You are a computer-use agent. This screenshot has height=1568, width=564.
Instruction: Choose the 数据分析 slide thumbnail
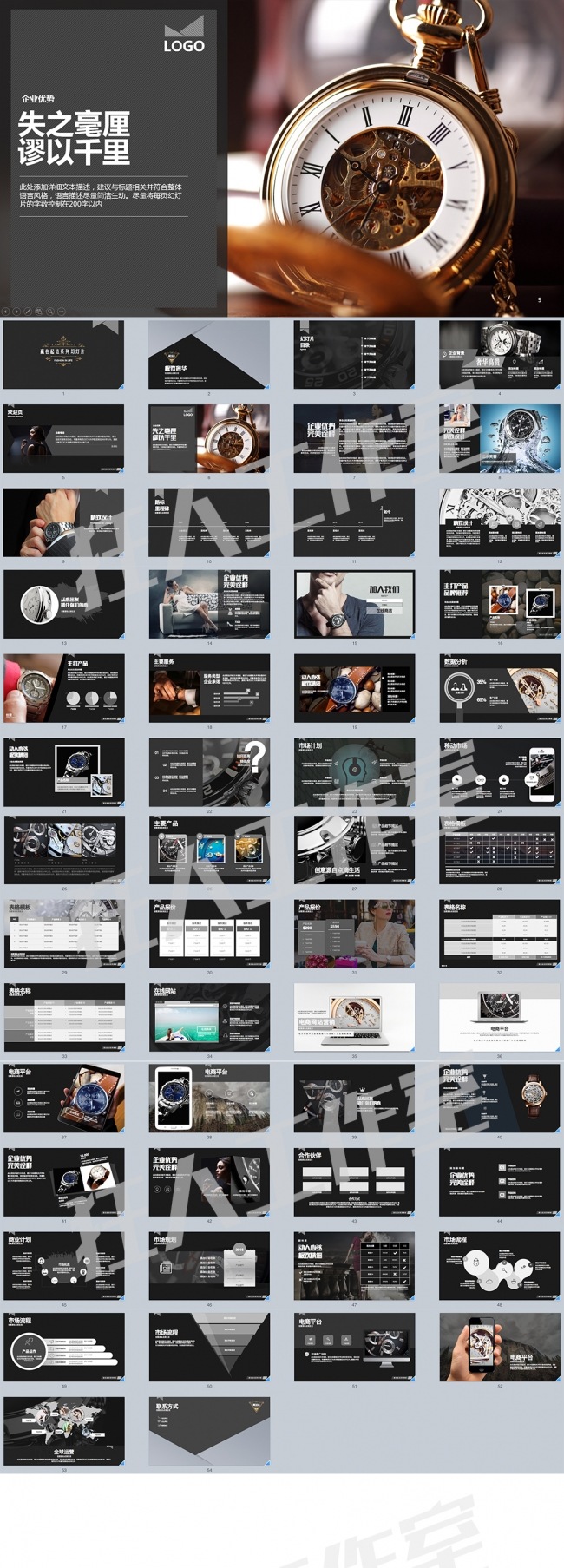pos(500,688)
